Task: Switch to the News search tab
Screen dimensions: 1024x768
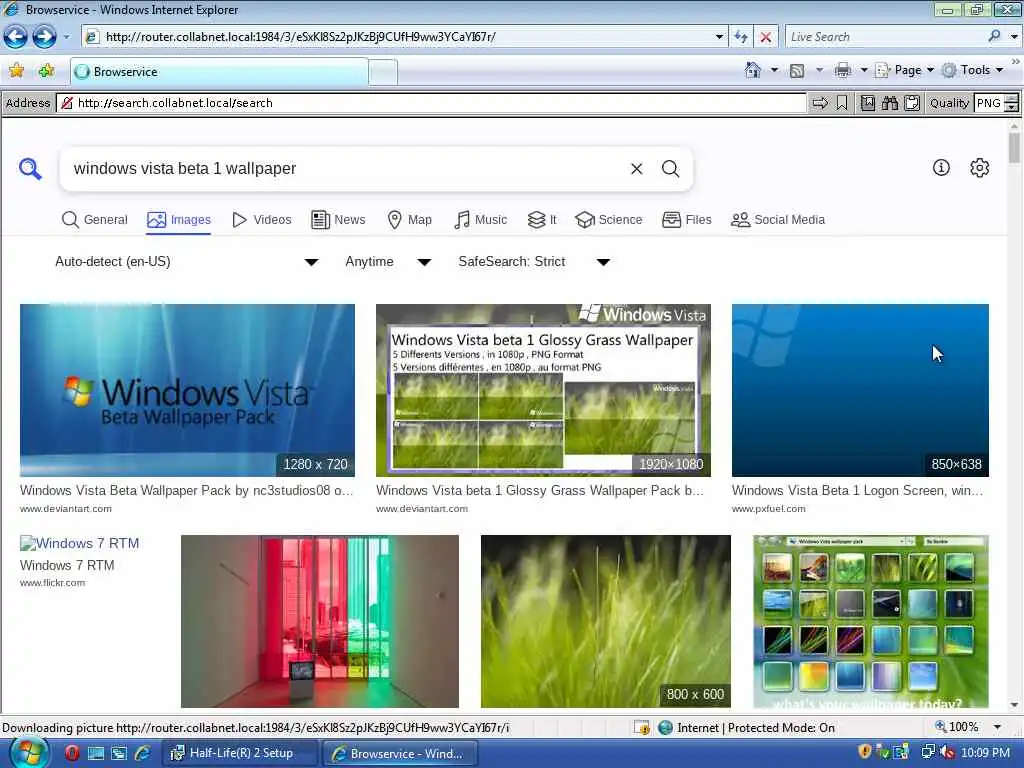Action: point(338,220)
